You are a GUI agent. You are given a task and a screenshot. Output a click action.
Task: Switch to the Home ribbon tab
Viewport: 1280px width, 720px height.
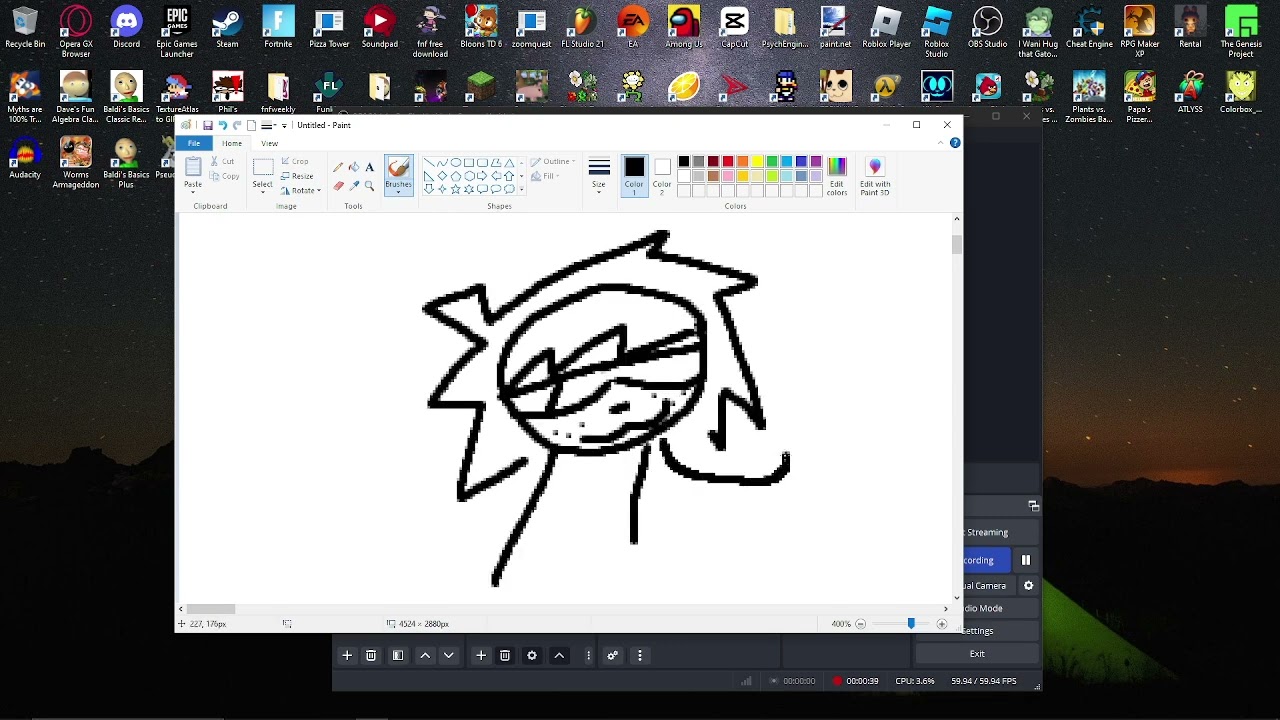[x=232, y=143]
